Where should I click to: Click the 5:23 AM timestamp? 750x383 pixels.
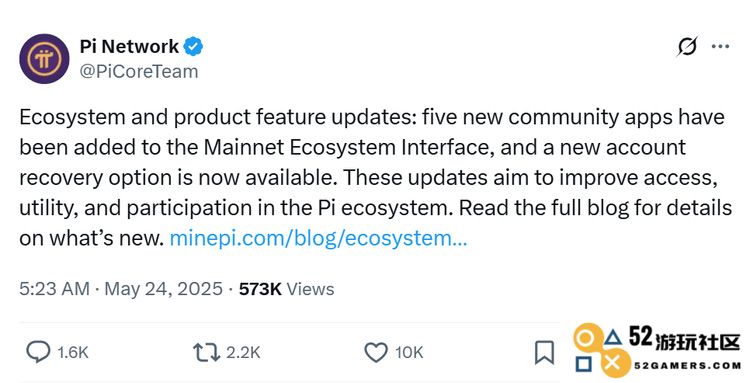click(x=55, y=289)
